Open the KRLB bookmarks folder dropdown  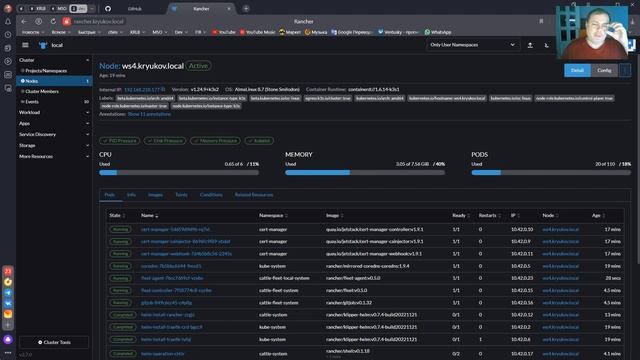(137, 32)
